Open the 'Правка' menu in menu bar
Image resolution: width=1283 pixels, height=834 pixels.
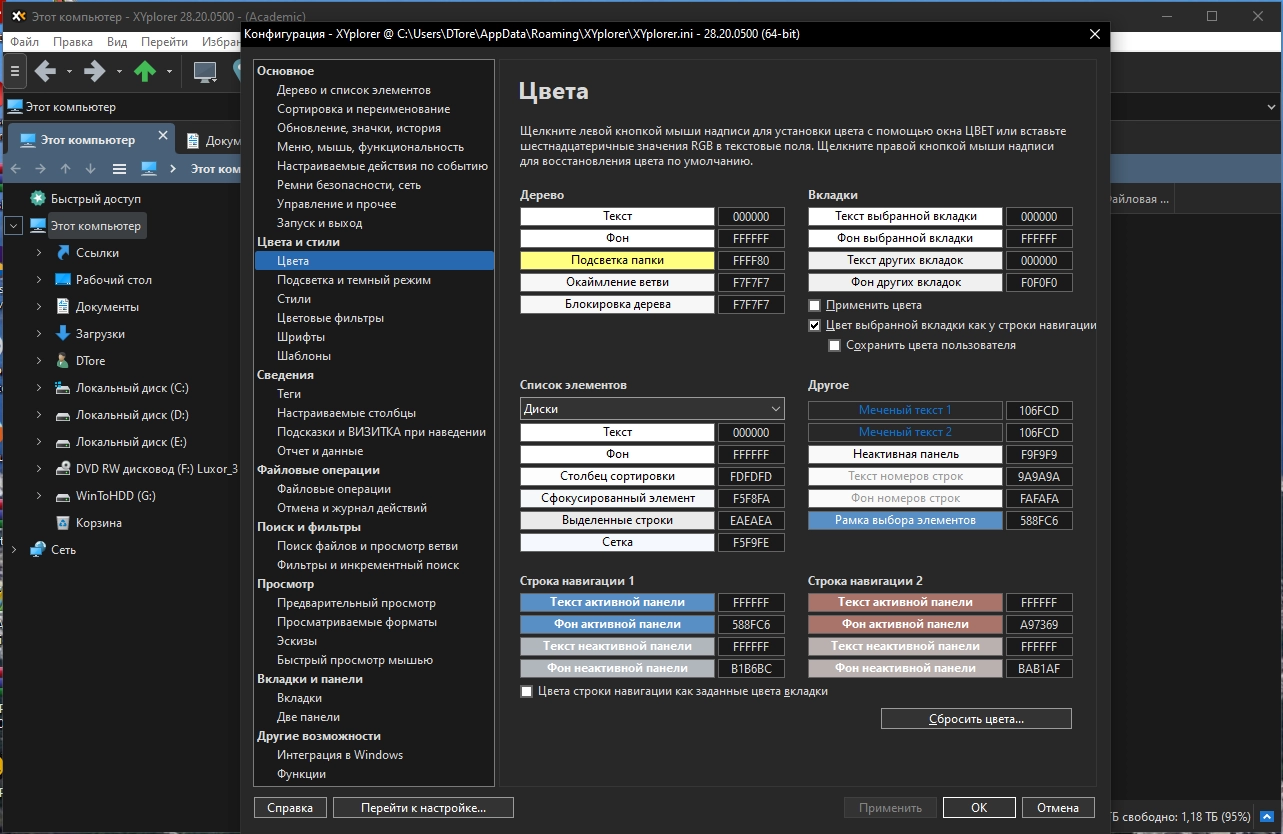(73, 42)
